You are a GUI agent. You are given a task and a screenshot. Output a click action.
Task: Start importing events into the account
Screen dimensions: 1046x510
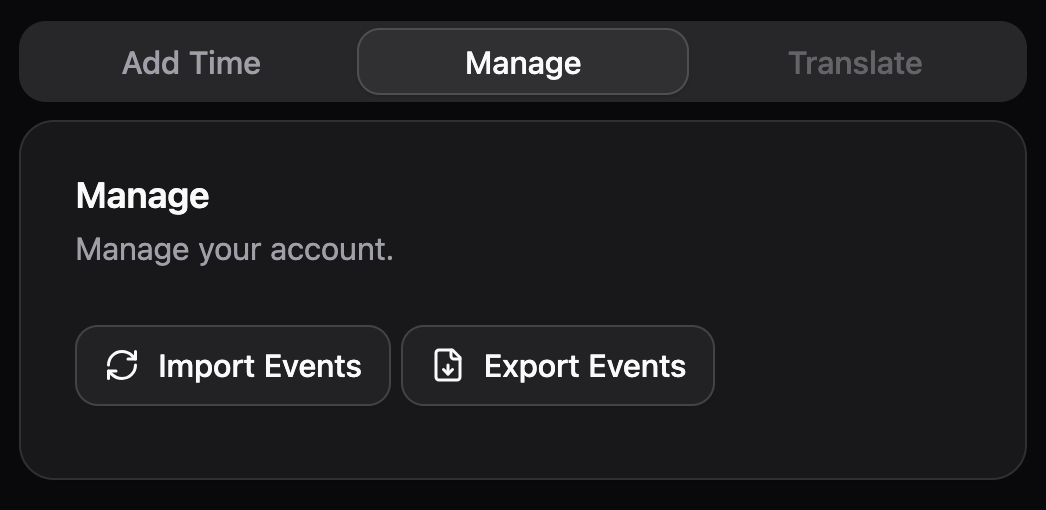pos(233,365)
